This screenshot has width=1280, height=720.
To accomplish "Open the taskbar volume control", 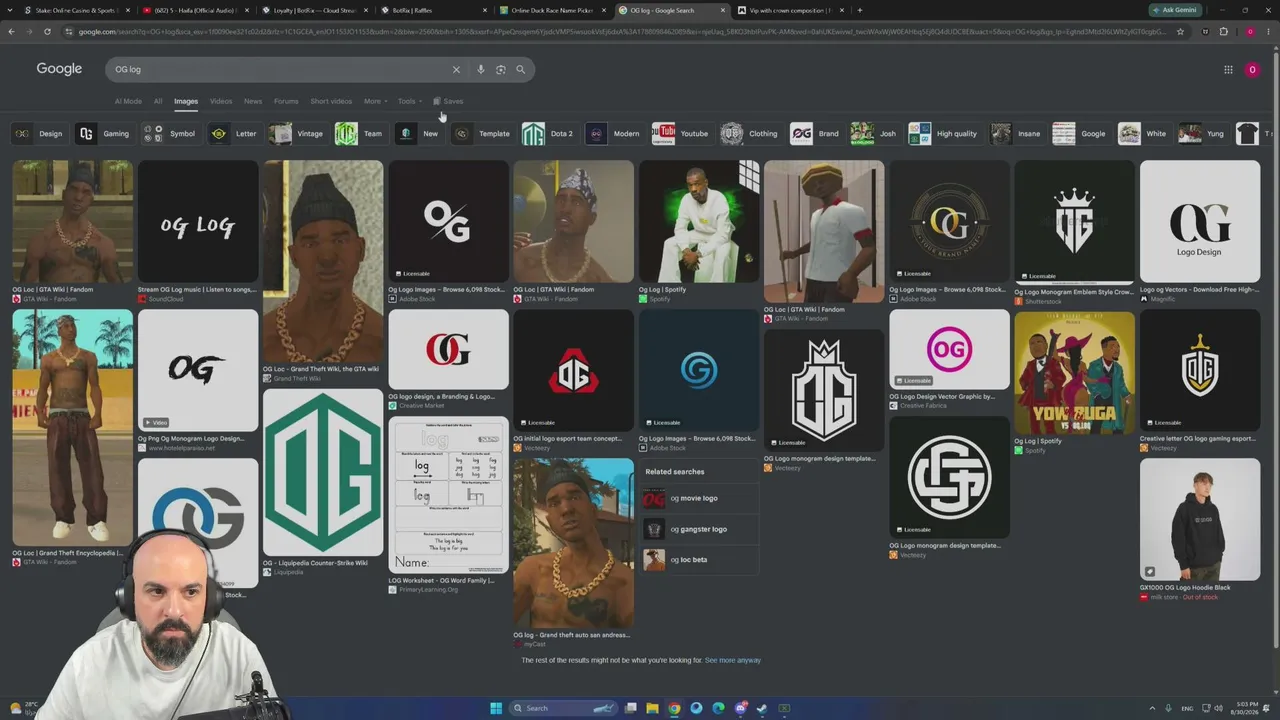I will point(1218,708).
